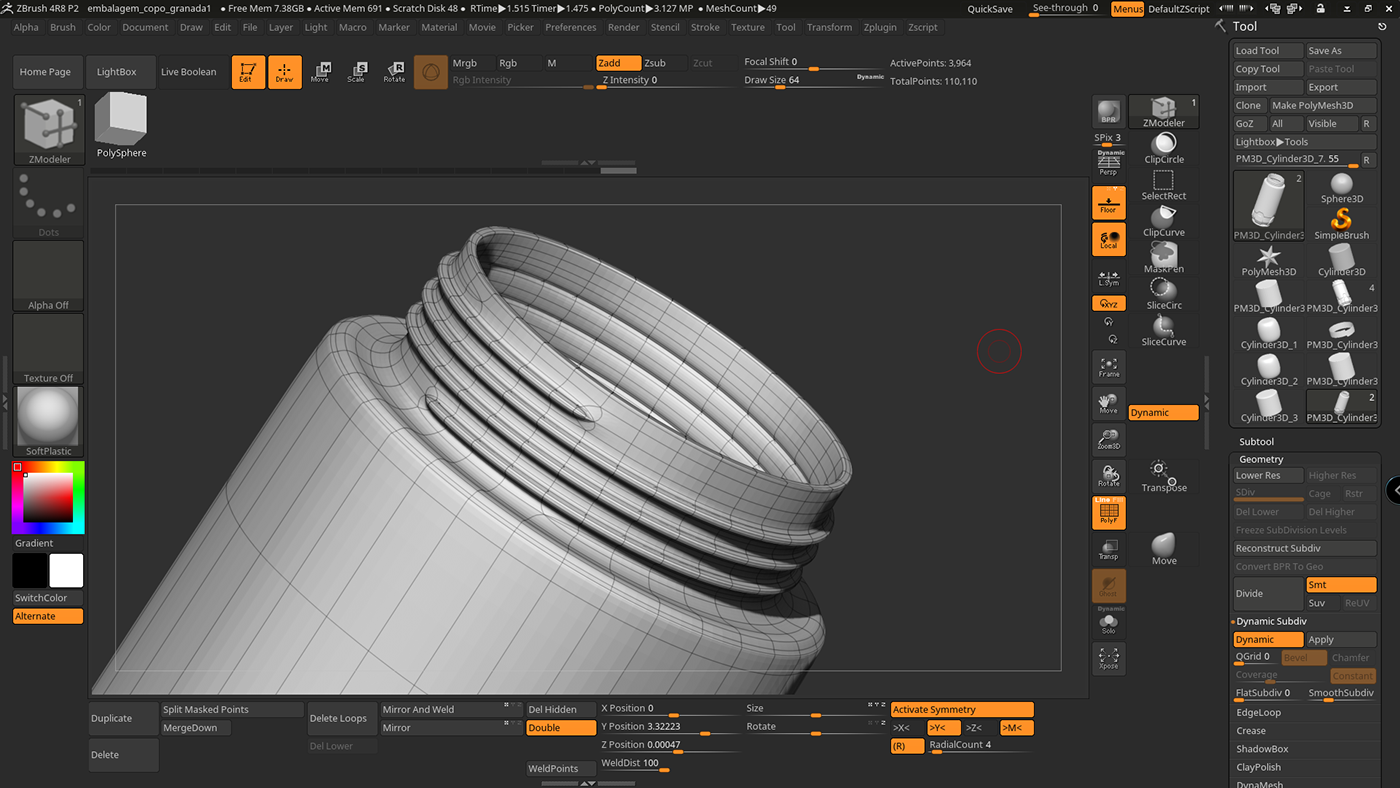
Task: Select the ClipCurve brush icon
Action: 1163,221
